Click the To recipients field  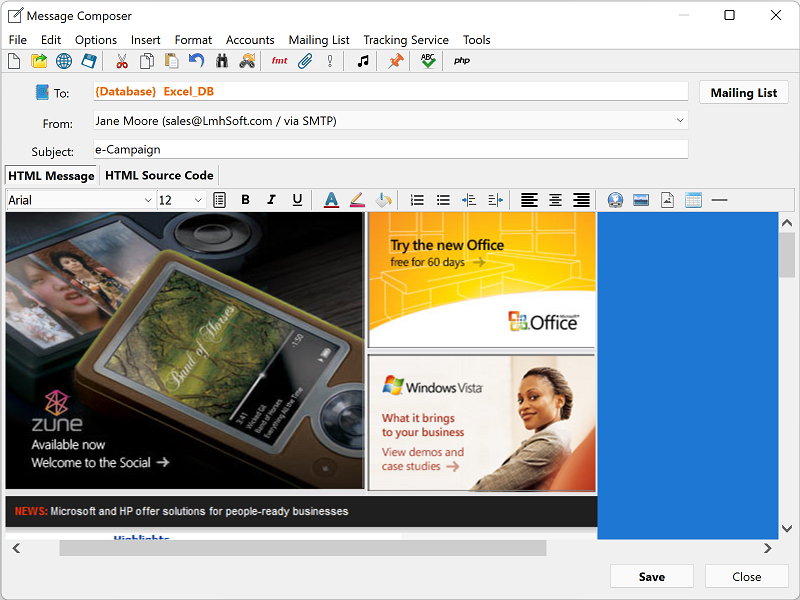pos(391,91)
